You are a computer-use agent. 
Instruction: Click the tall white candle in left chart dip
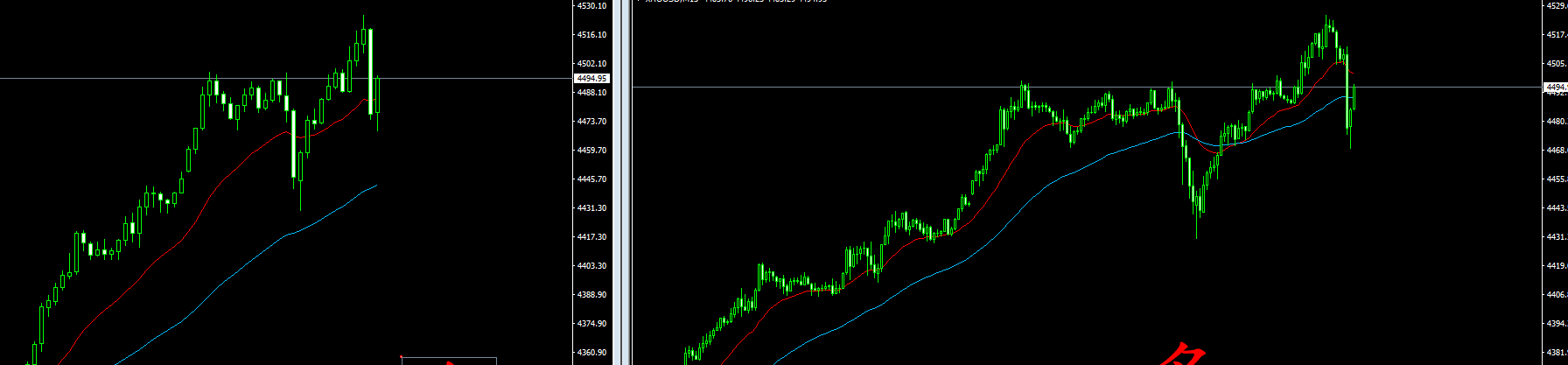pos(293,143)
